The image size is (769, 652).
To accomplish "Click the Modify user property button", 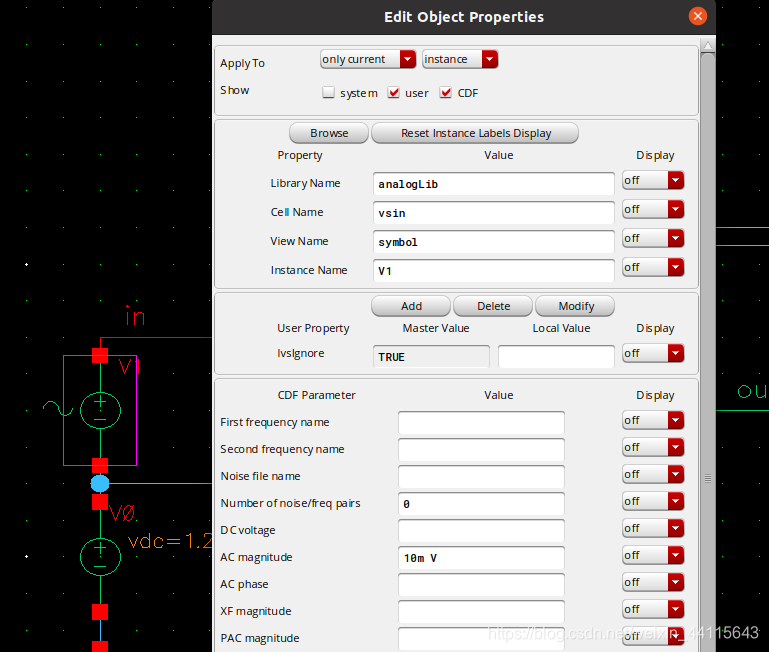I will pos(575,306).
